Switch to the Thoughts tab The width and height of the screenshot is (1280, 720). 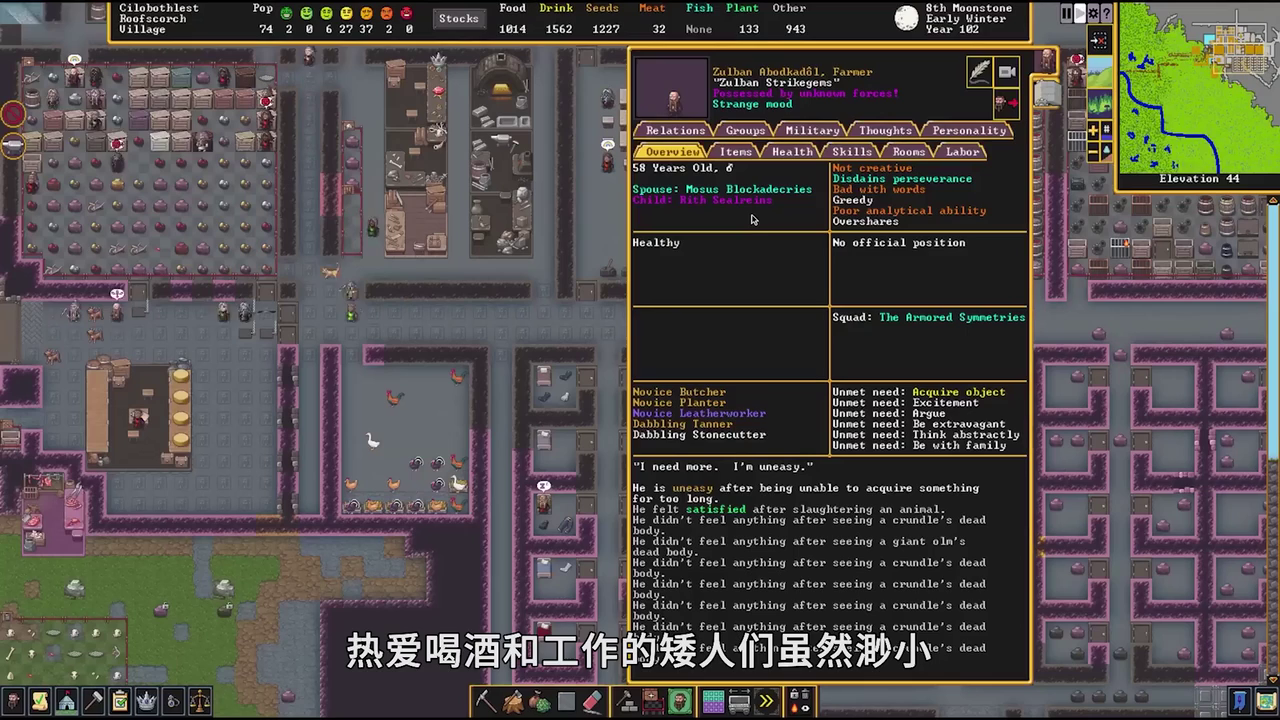pyautogui.click(x=885, y=130)
